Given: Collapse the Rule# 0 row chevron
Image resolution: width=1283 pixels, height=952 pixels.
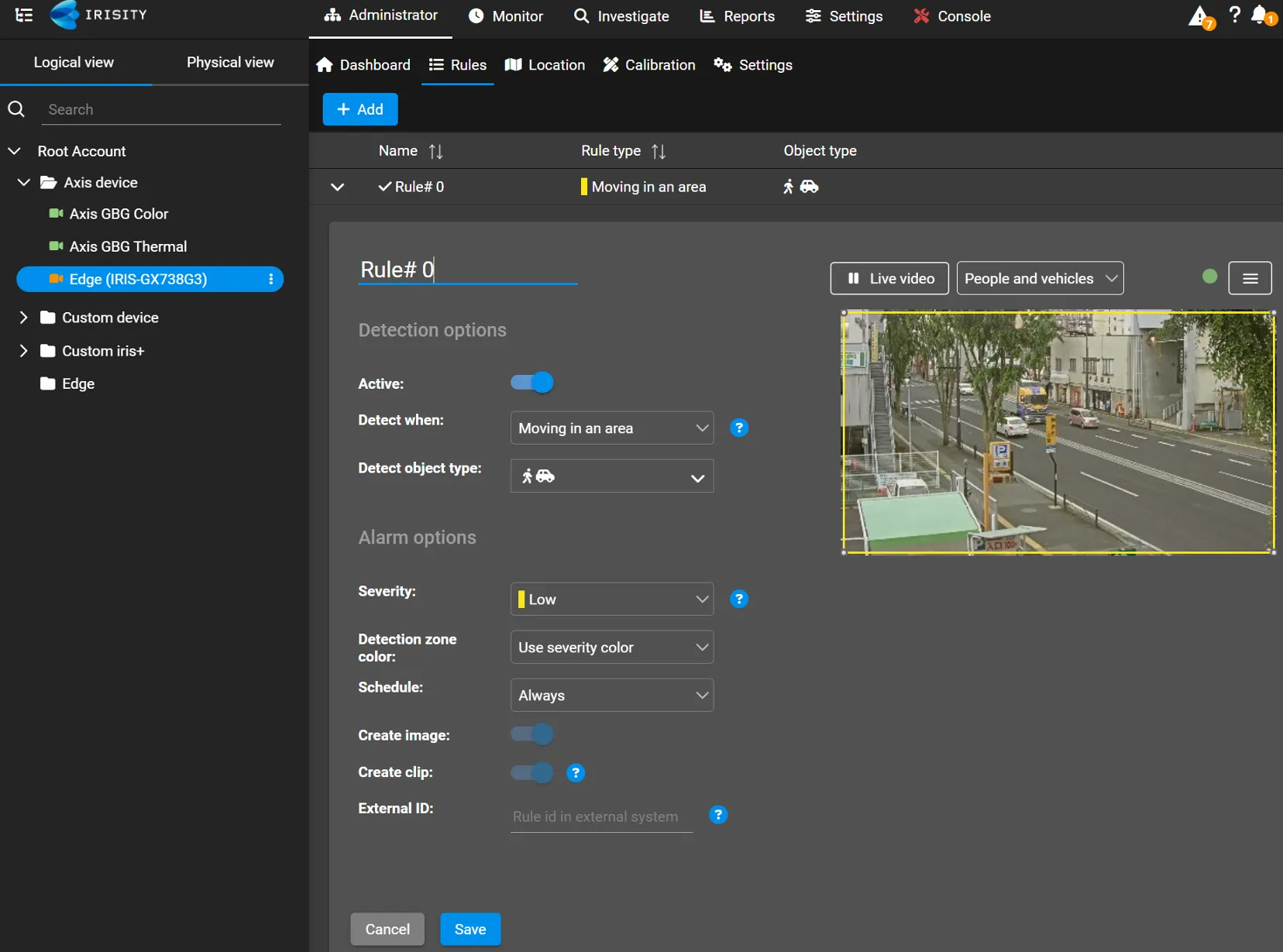Looking at the screenshot, I should click(337, 187).
